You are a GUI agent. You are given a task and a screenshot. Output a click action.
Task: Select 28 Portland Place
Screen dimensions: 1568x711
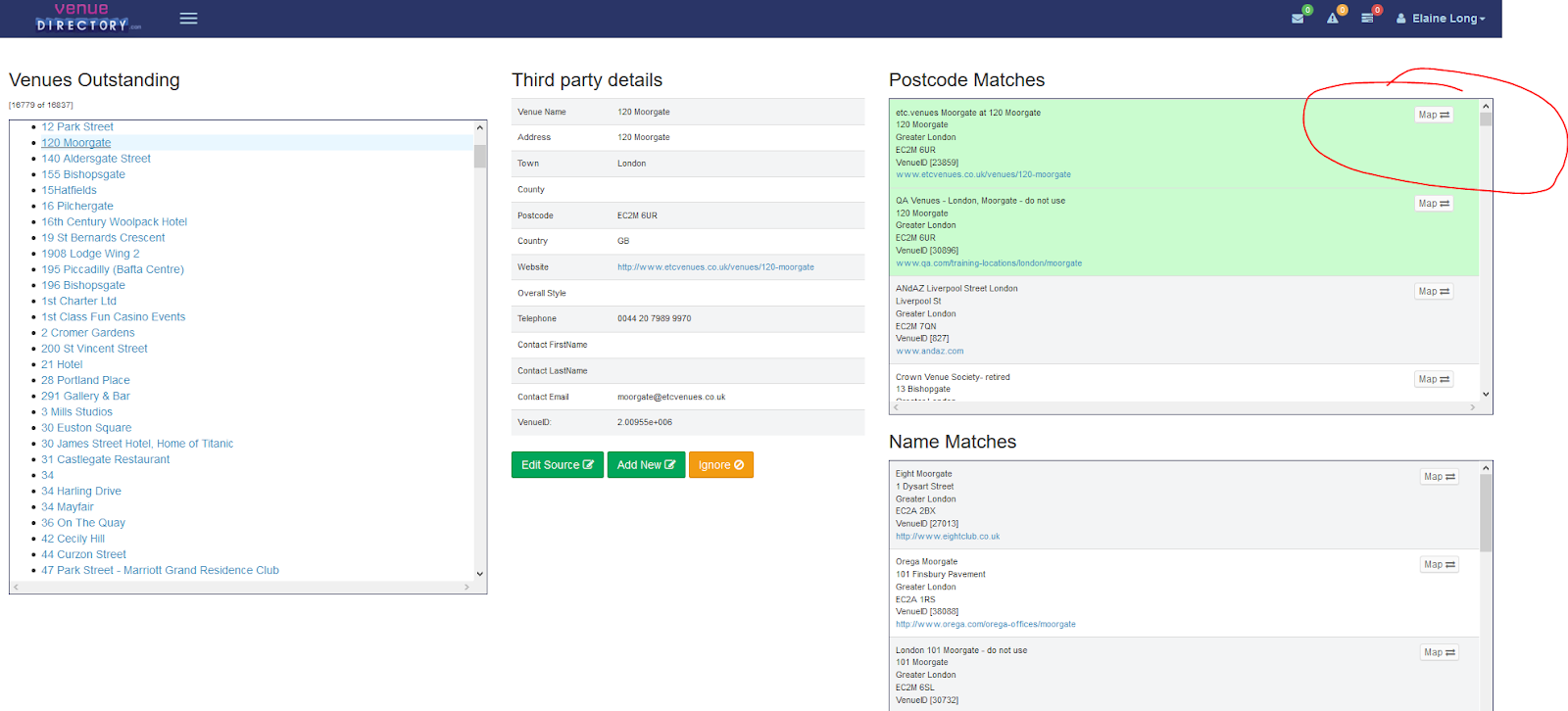pos(85,380)
